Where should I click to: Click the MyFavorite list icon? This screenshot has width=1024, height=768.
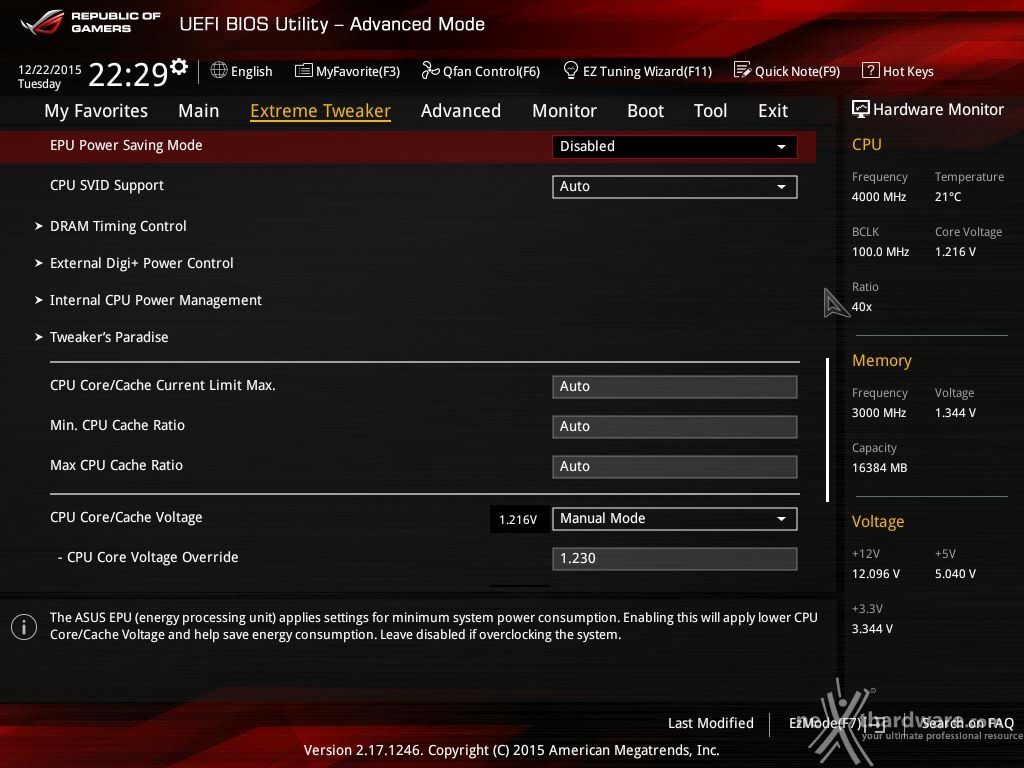(304, 71)
